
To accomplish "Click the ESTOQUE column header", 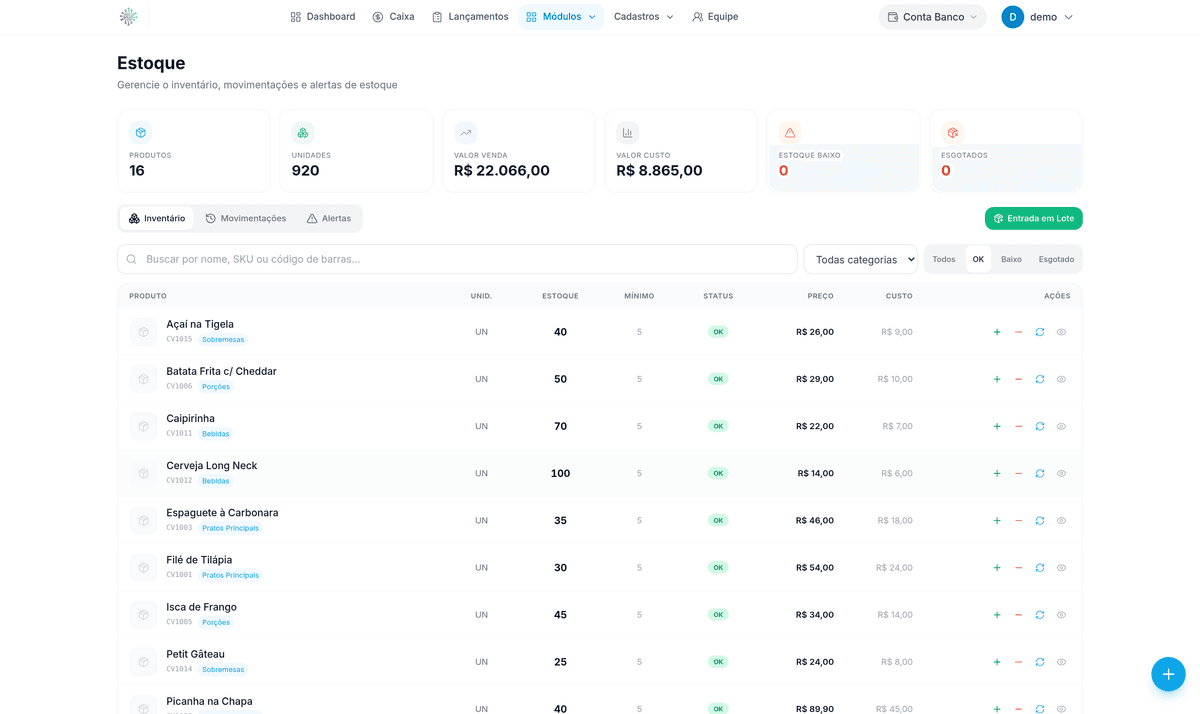I will [560, 296].
